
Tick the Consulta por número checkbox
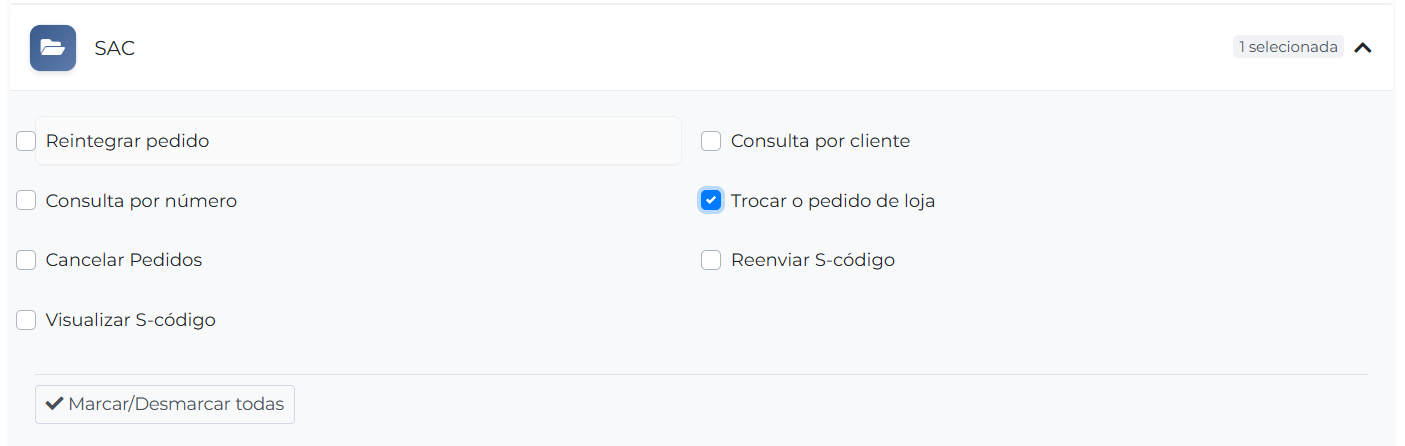[x=26, y=201]
